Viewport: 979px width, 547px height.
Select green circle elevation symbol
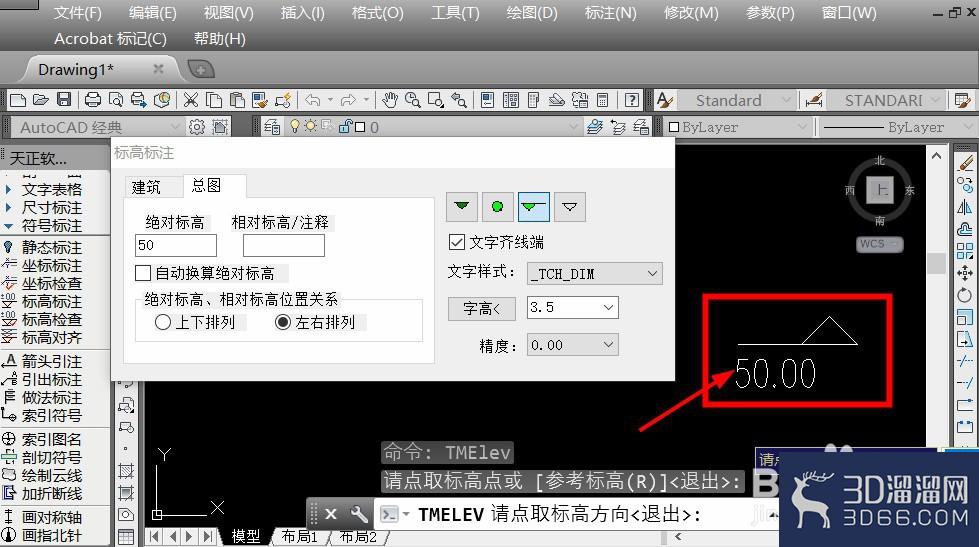(x=498, y=207)
